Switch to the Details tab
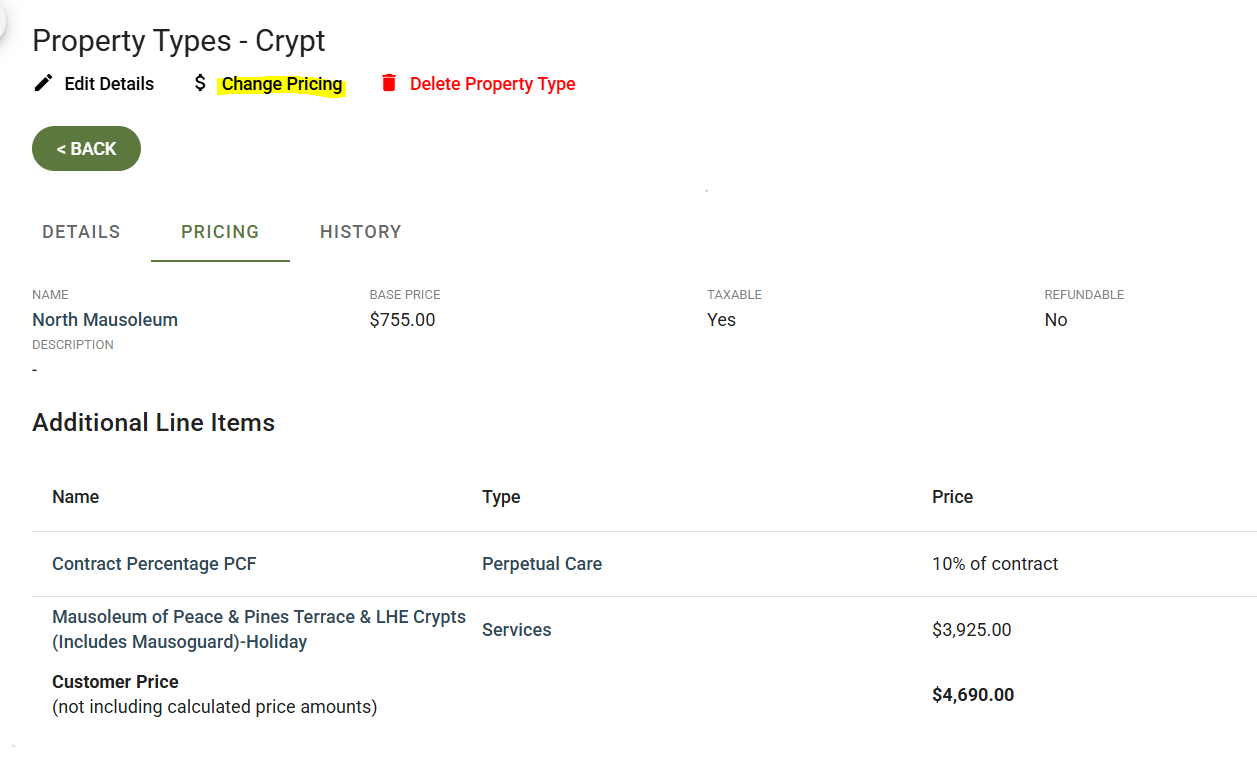Image resolution: width=1257 pixels, height=759 pixels. tap(81, 232)
